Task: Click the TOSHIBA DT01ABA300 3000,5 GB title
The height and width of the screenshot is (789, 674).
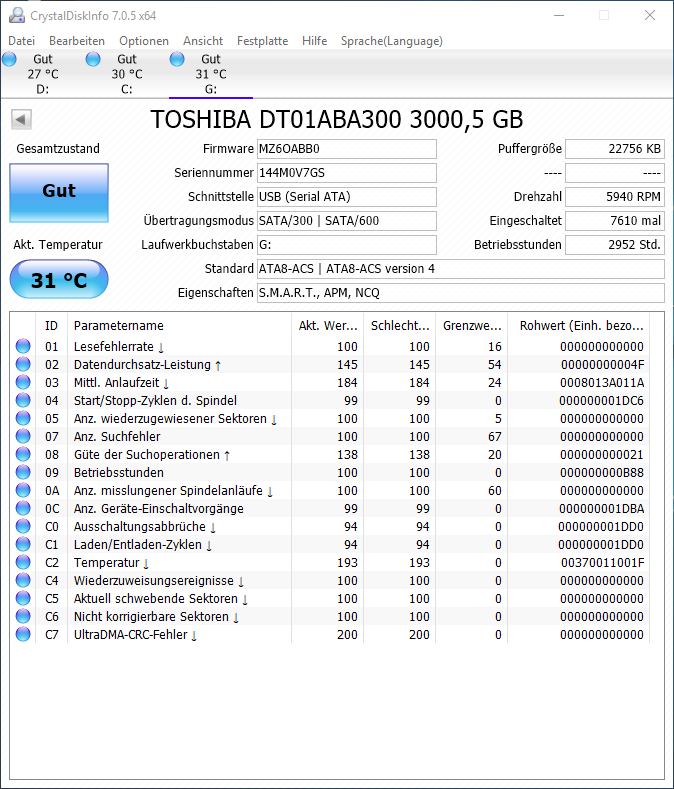Action: coord(337,120)
